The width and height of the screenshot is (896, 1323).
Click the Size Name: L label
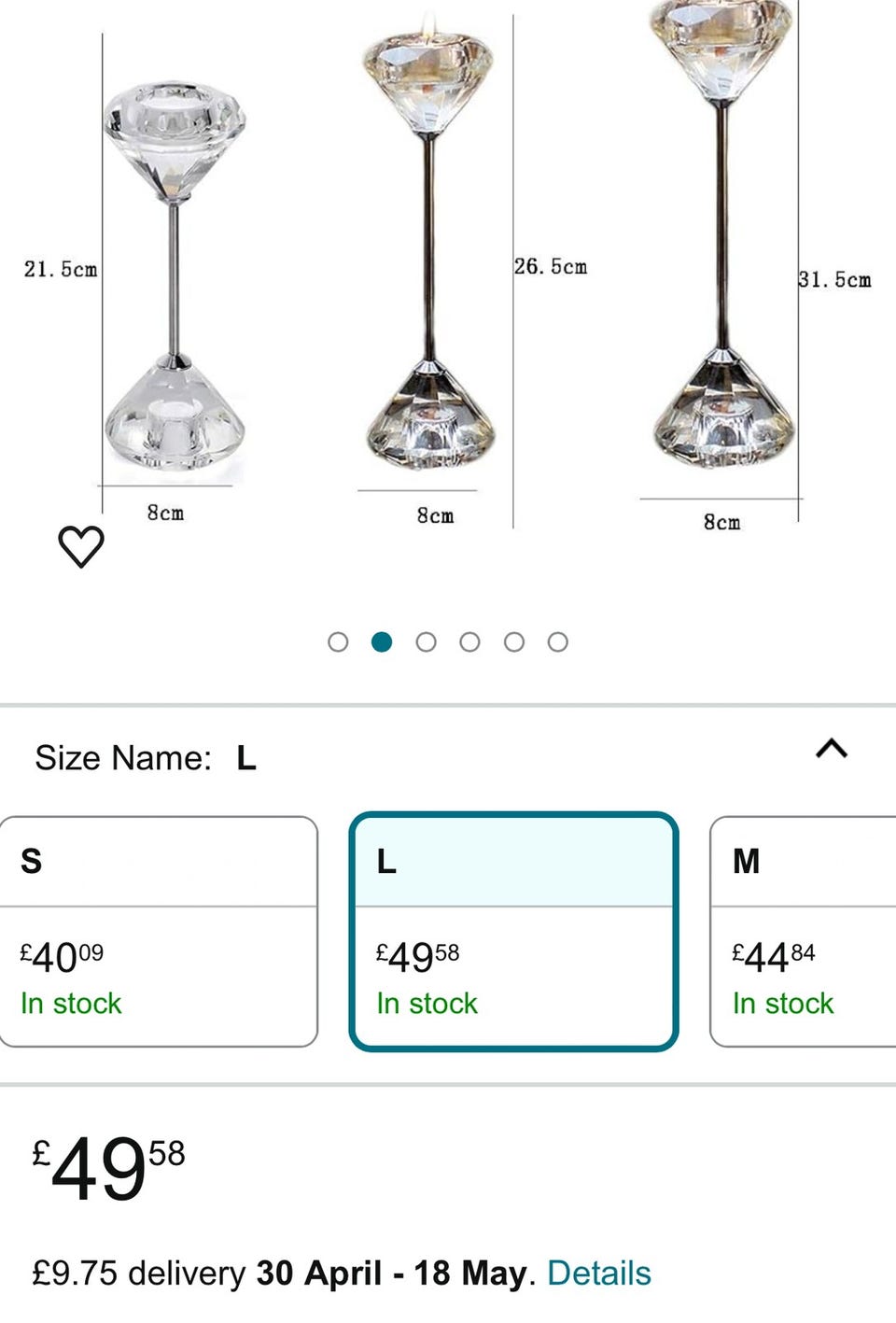point(146,757)
